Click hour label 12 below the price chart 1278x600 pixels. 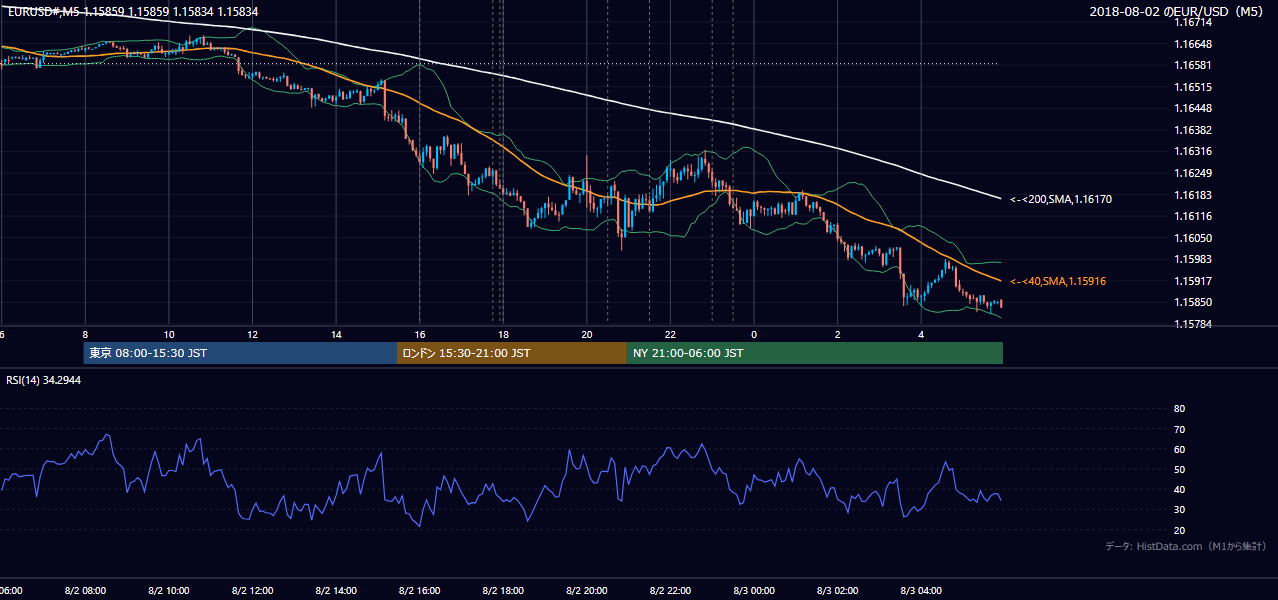[x=253, y=334]
